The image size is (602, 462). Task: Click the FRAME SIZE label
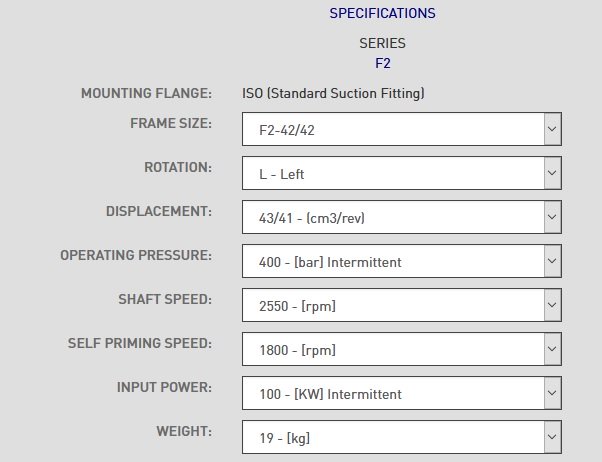pyautogui.click(x=171, y=124)
